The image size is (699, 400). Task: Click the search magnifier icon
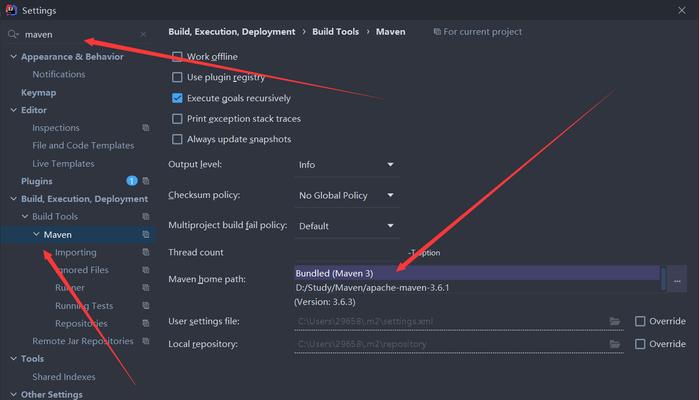[x=13, y=34]
